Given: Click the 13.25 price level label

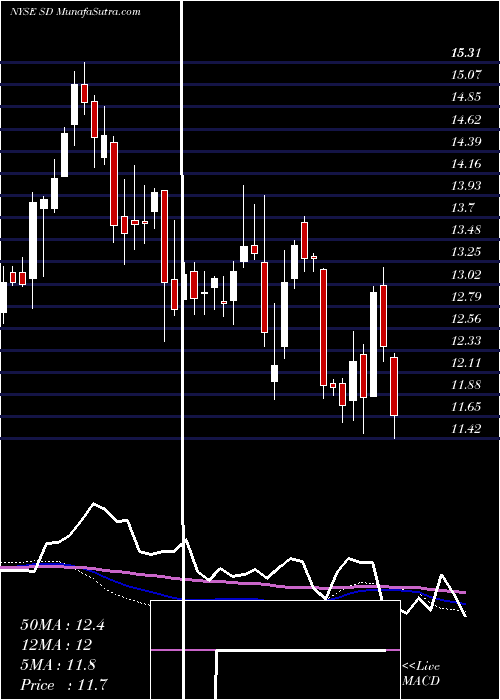Looking at the screenshot, I should tap(466, 252).
